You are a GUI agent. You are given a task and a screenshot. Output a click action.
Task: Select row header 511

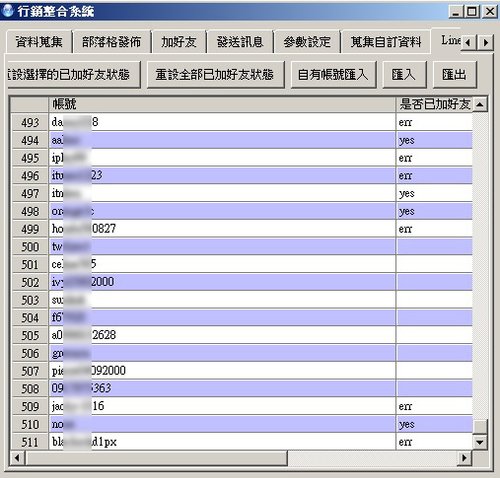point(30,442)
